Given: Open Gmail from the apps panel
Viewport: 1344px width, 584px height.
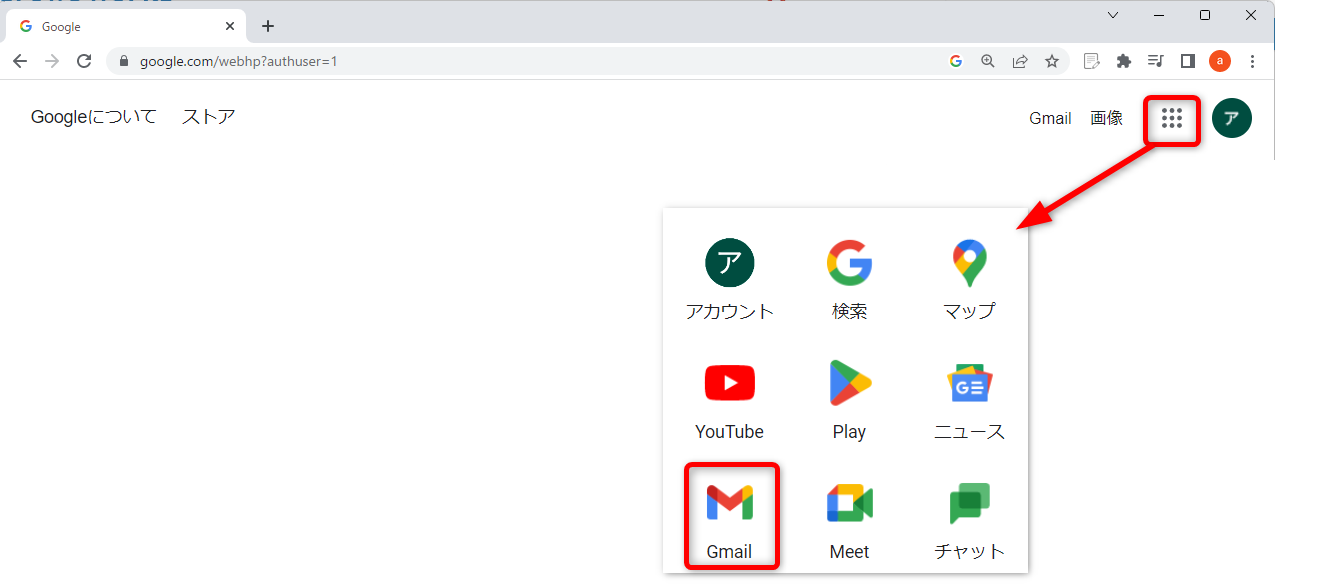Looking at the screenshot, I should (730, 516).
